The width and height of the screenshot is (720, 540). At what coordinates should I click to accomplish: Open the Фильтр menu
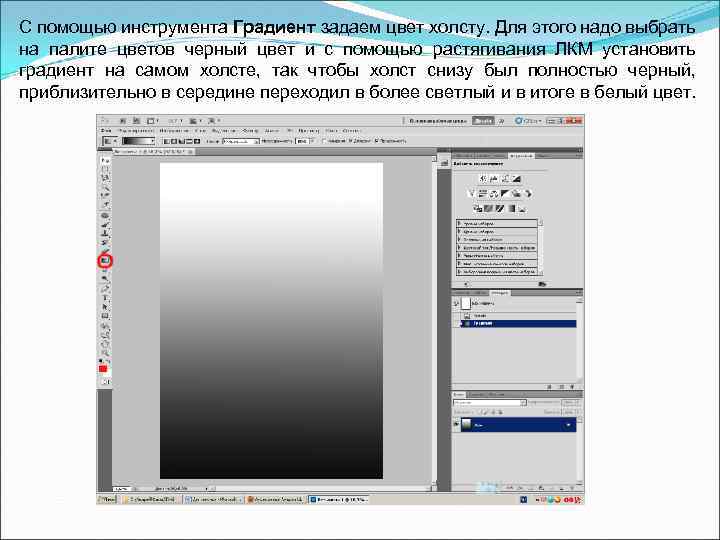(x=250, y=131)
